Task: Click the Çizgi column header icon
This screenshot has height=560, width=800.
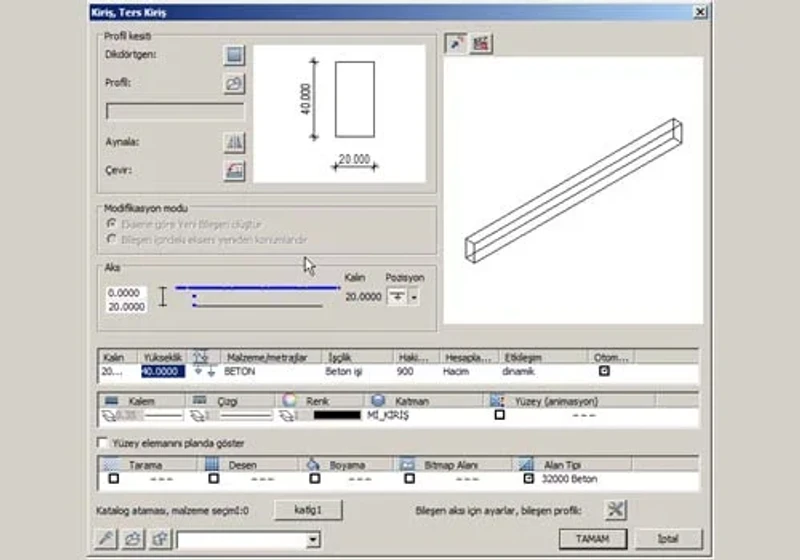Action: coord(199,400)
